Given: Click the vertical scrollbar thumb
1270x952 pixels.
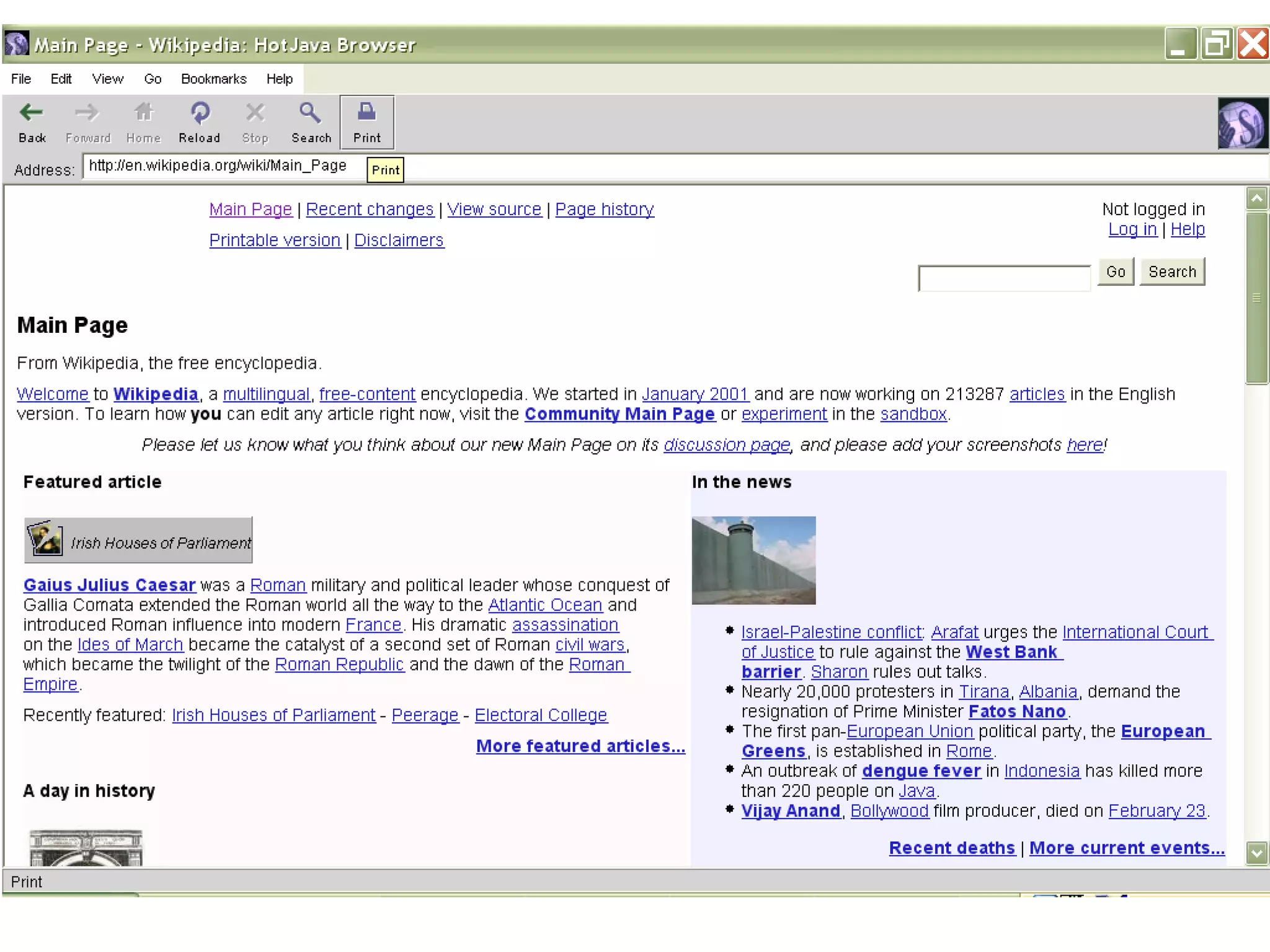Looking at the screenshot, I should click(1256, 297).
